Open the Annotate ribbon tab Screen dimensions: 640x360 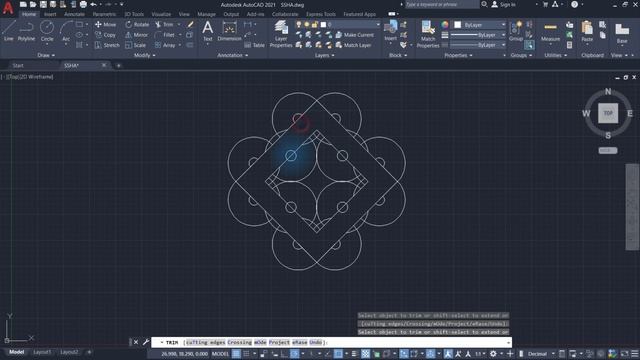click(x=74, y=14)
